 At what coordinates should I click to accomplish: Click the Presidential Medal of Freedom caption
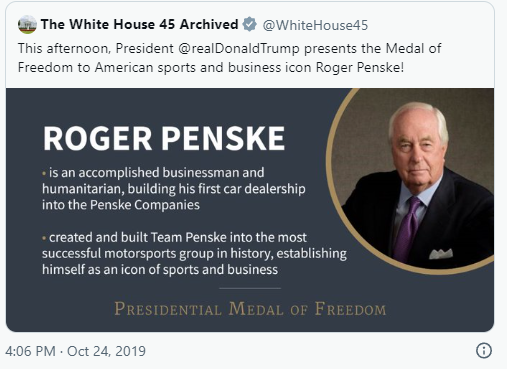coord(250,309)
